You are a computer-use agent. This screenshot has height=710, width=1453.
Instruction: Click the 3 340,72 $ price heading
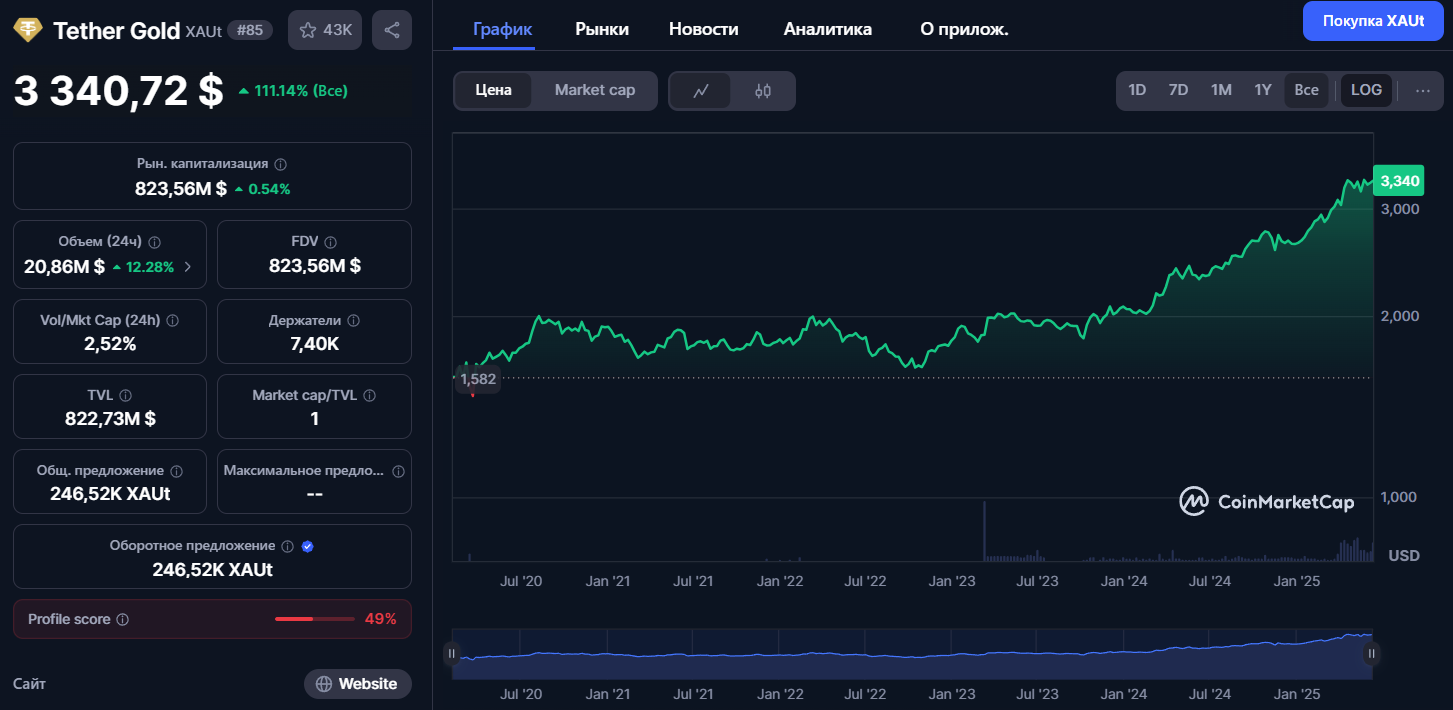click(118, 91)
